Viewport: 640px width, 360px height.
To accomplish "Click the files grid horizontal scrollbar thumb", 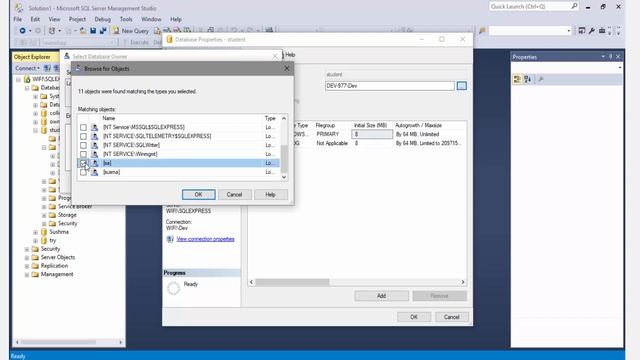I will (x=292, y=282).
